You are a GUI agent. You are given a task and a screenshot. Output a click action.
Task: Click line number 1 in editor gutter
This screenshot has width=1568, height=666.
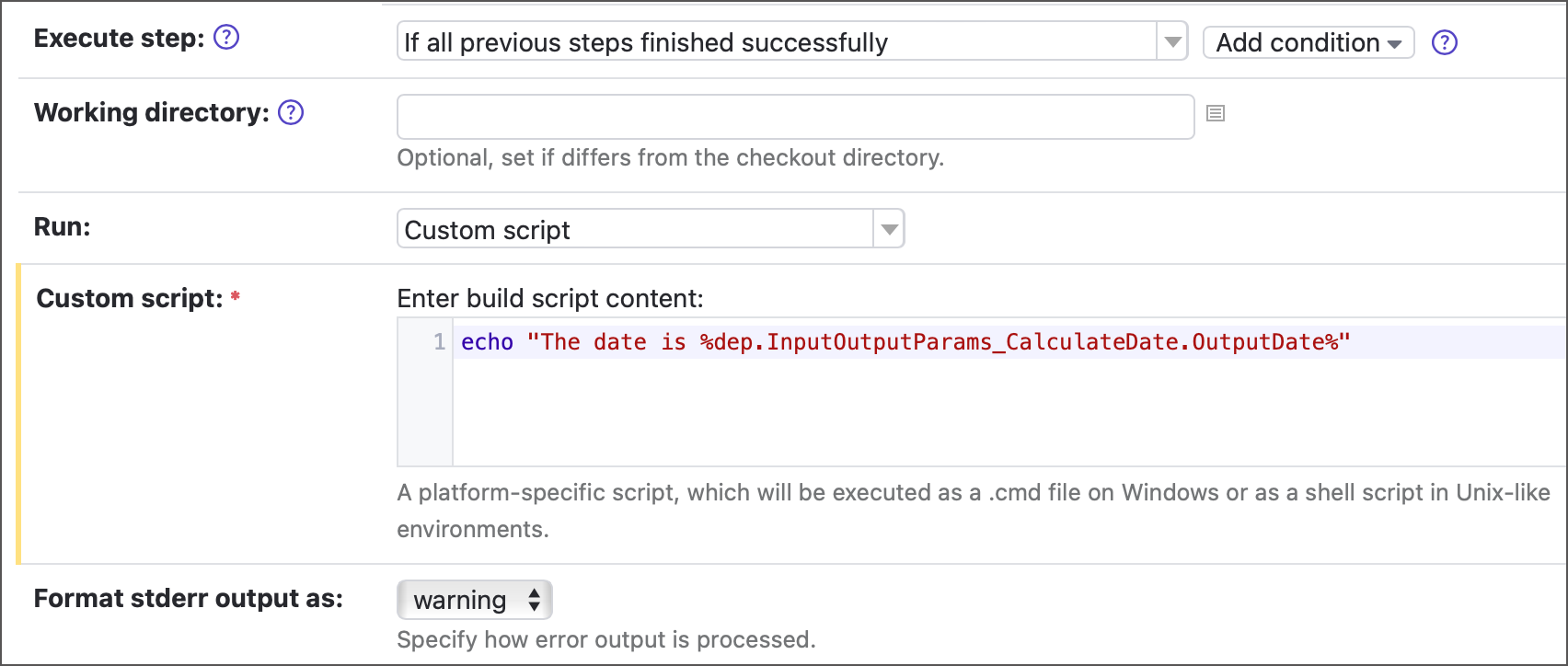[439, 342]
